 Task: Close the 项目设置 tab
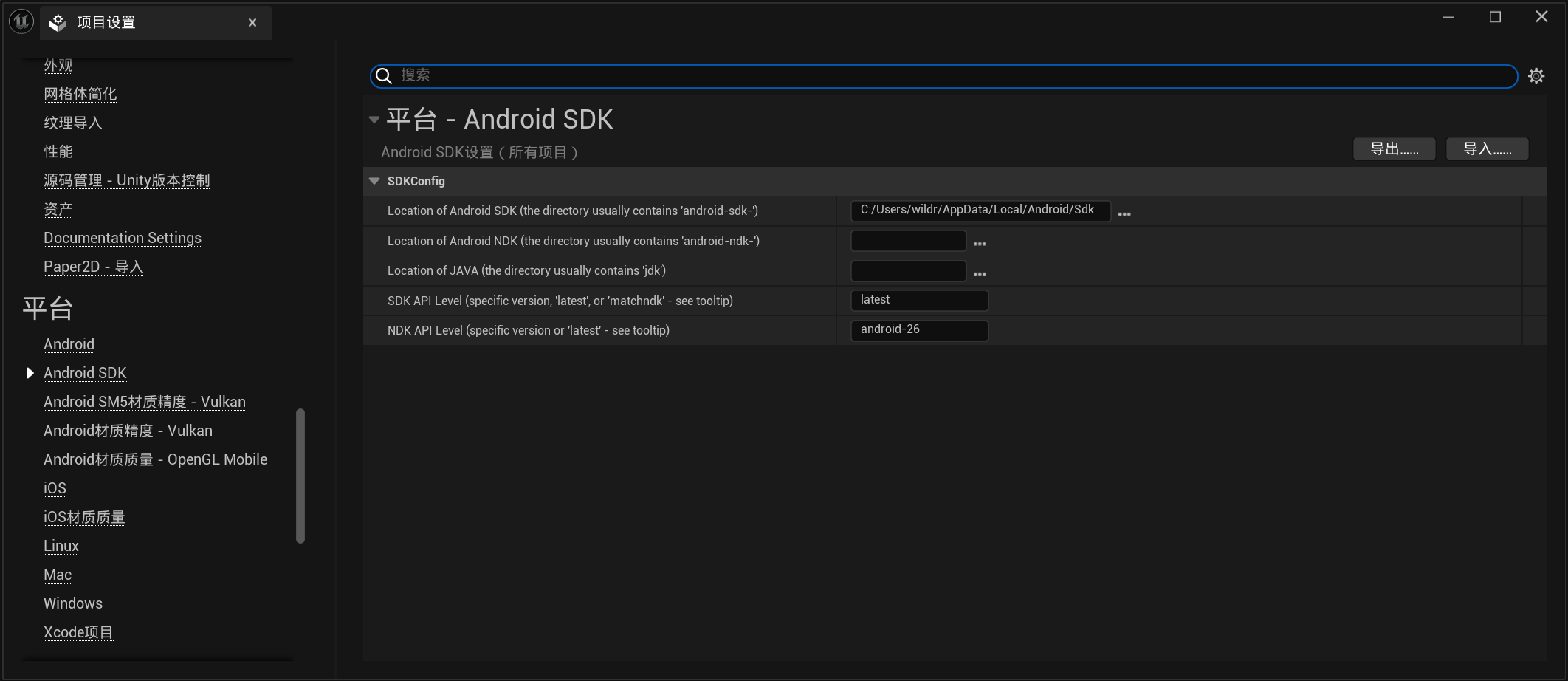coord(252,23)
